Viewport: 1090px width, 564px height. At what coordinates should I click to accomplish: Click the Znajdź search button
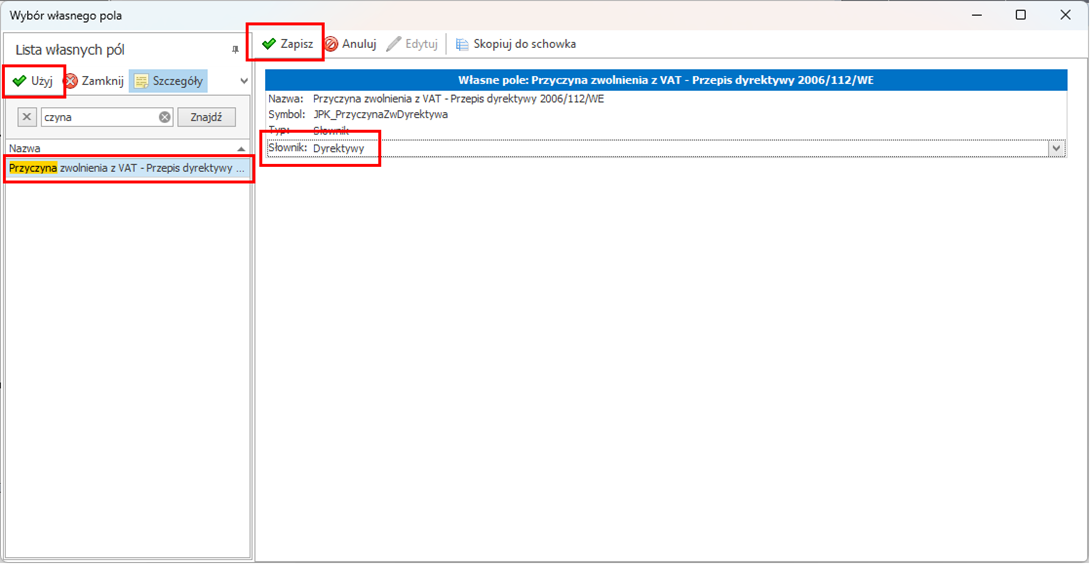[x=206, y=117]
